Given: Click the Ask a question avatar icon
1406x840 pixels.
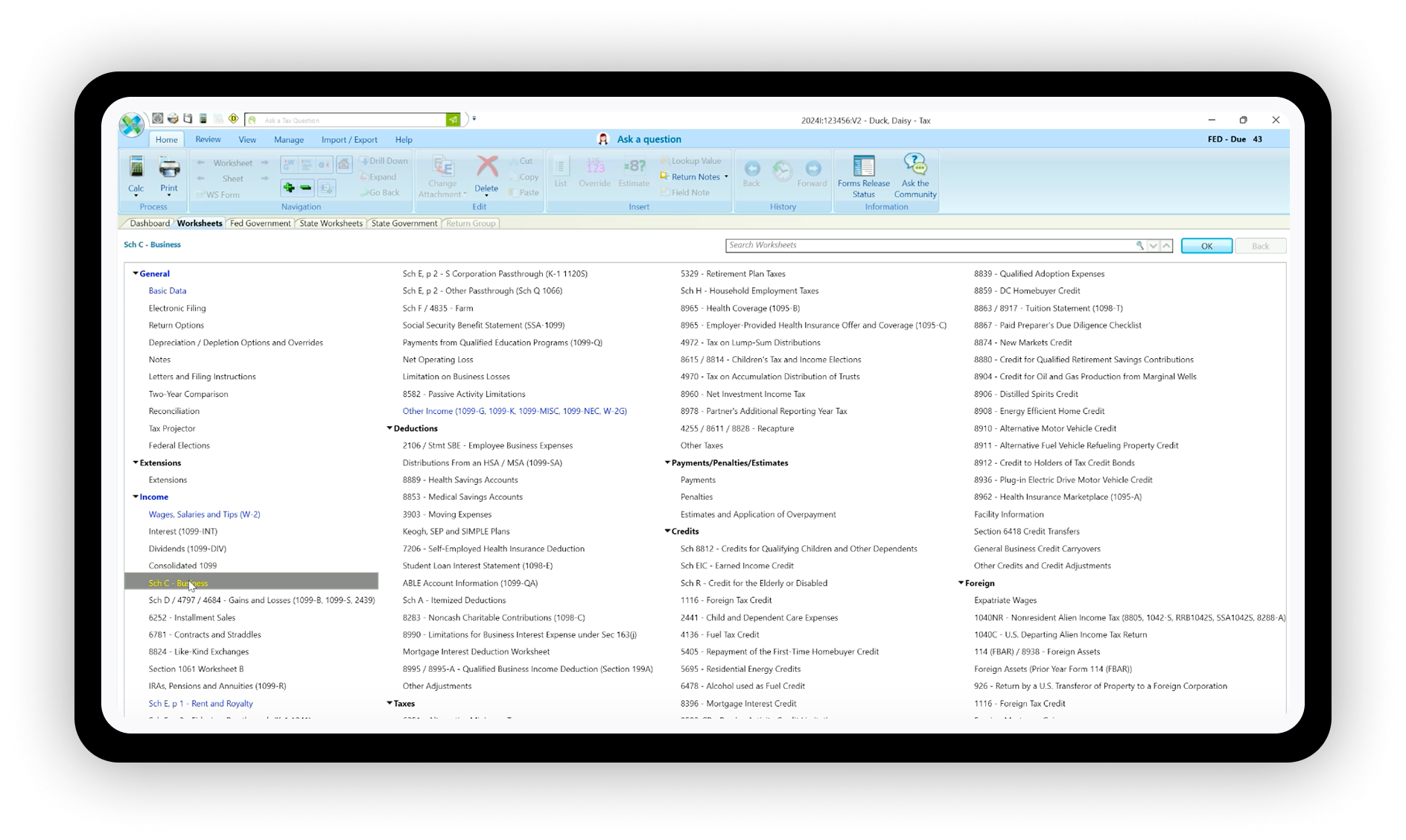Looking at the screenshot, I should [x=603, y=139].
